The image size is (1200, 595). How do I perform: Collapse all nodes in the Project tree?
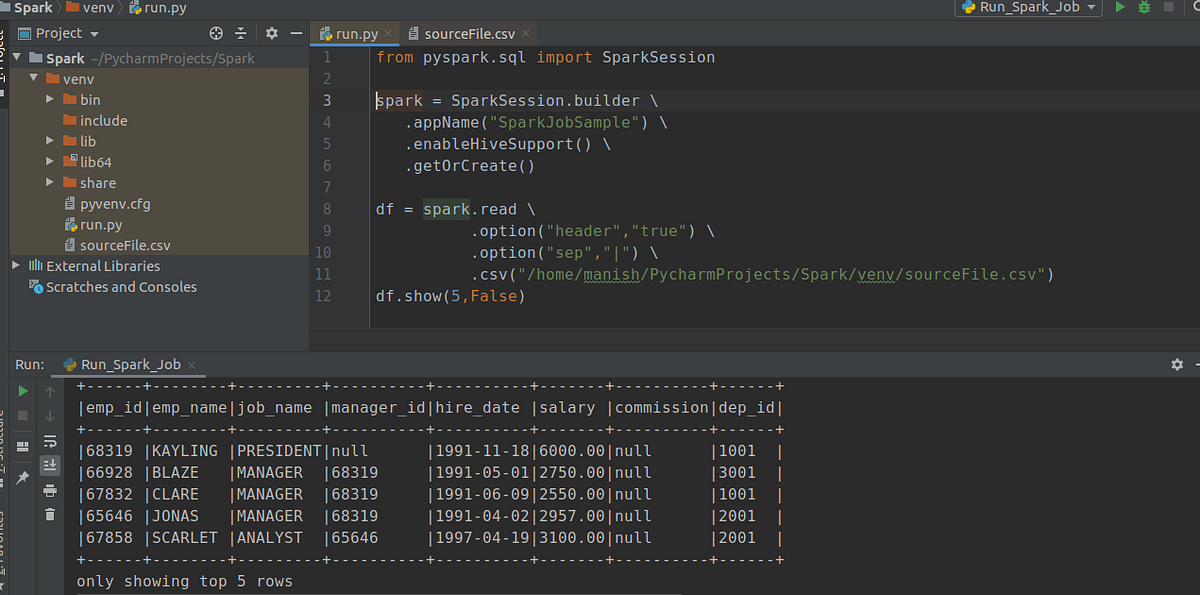pos(242,32)
